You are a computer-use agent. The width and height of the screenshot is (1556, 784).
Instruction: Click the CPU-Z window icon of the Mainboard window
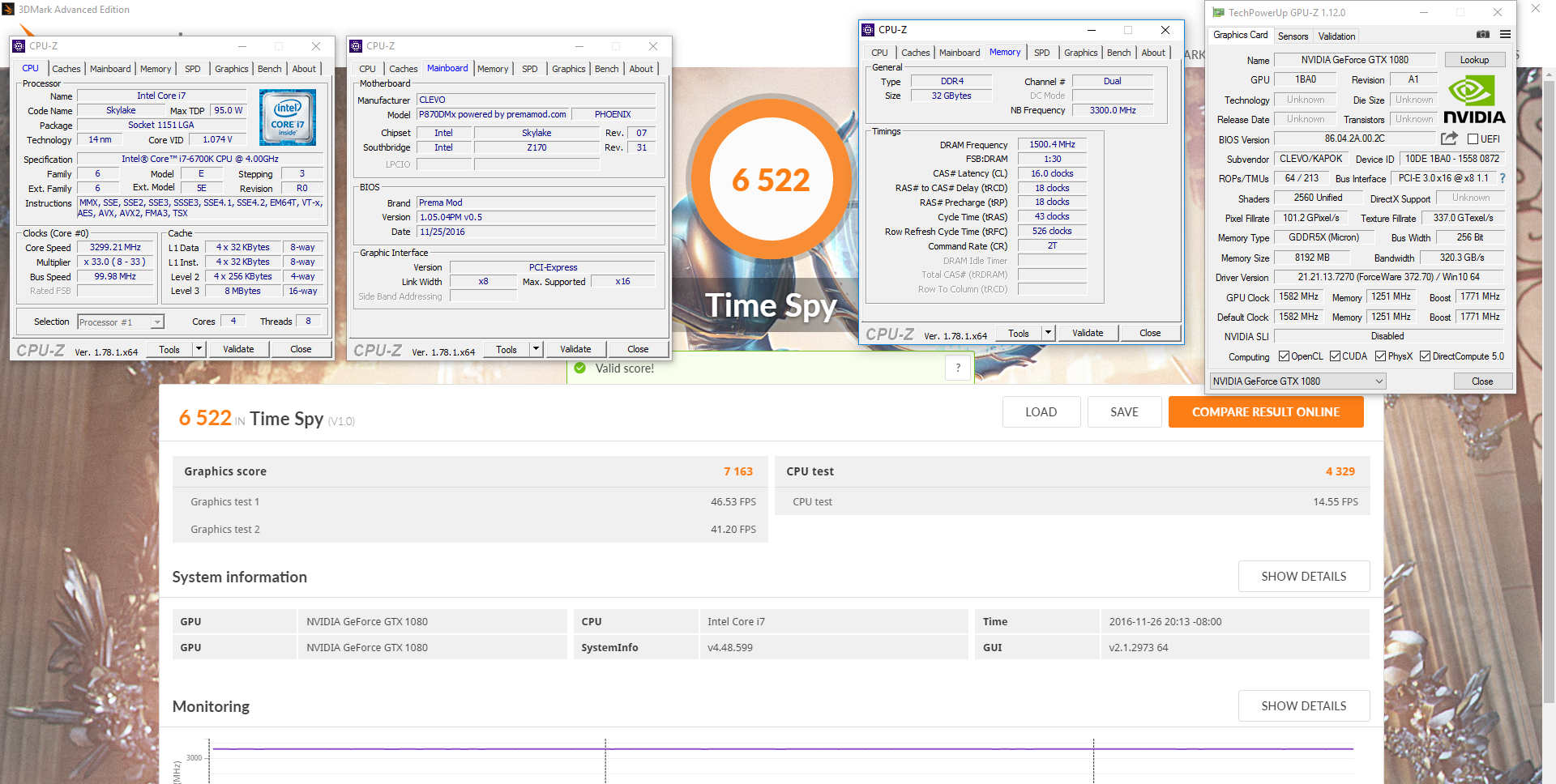point(356,46)
